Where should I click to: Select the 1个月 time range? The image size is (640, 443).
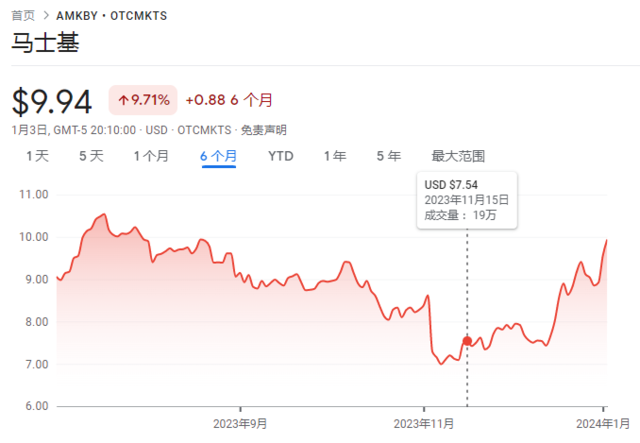point(151,156)
